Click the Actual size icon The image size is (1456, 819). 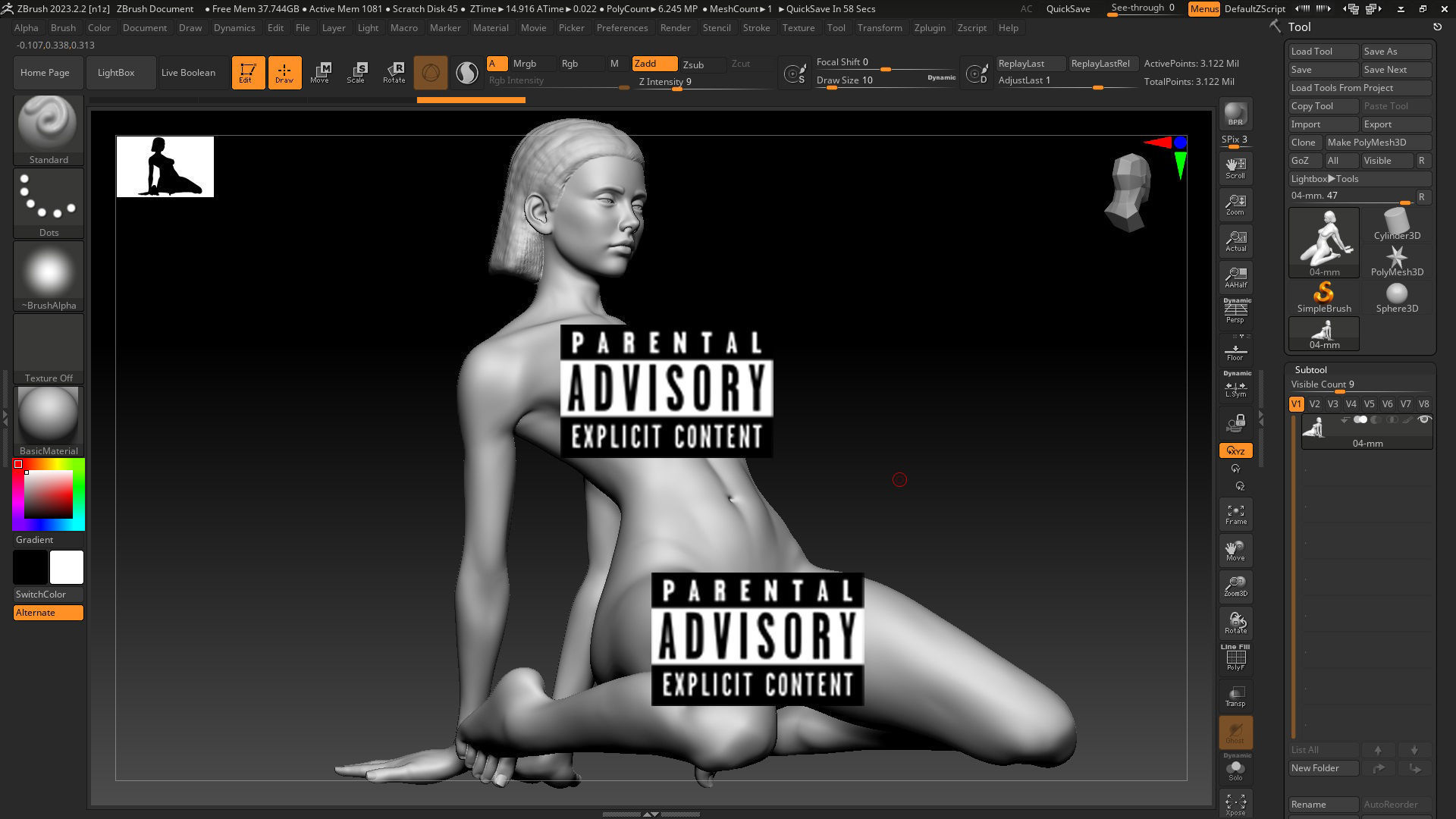pos(1235,241)
